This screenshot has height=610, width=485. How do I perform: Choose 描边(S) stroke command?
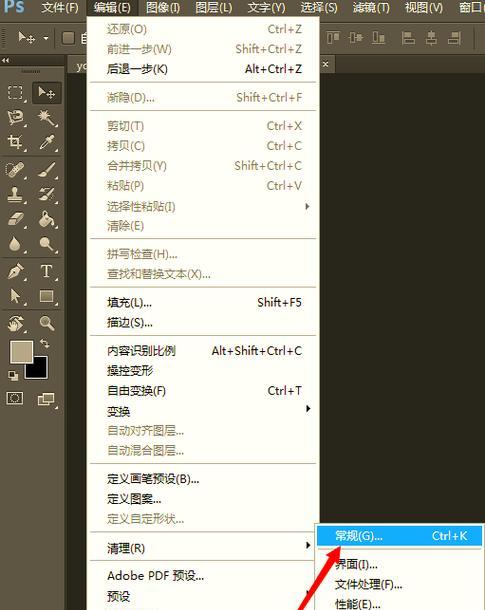tap(203, 323)
